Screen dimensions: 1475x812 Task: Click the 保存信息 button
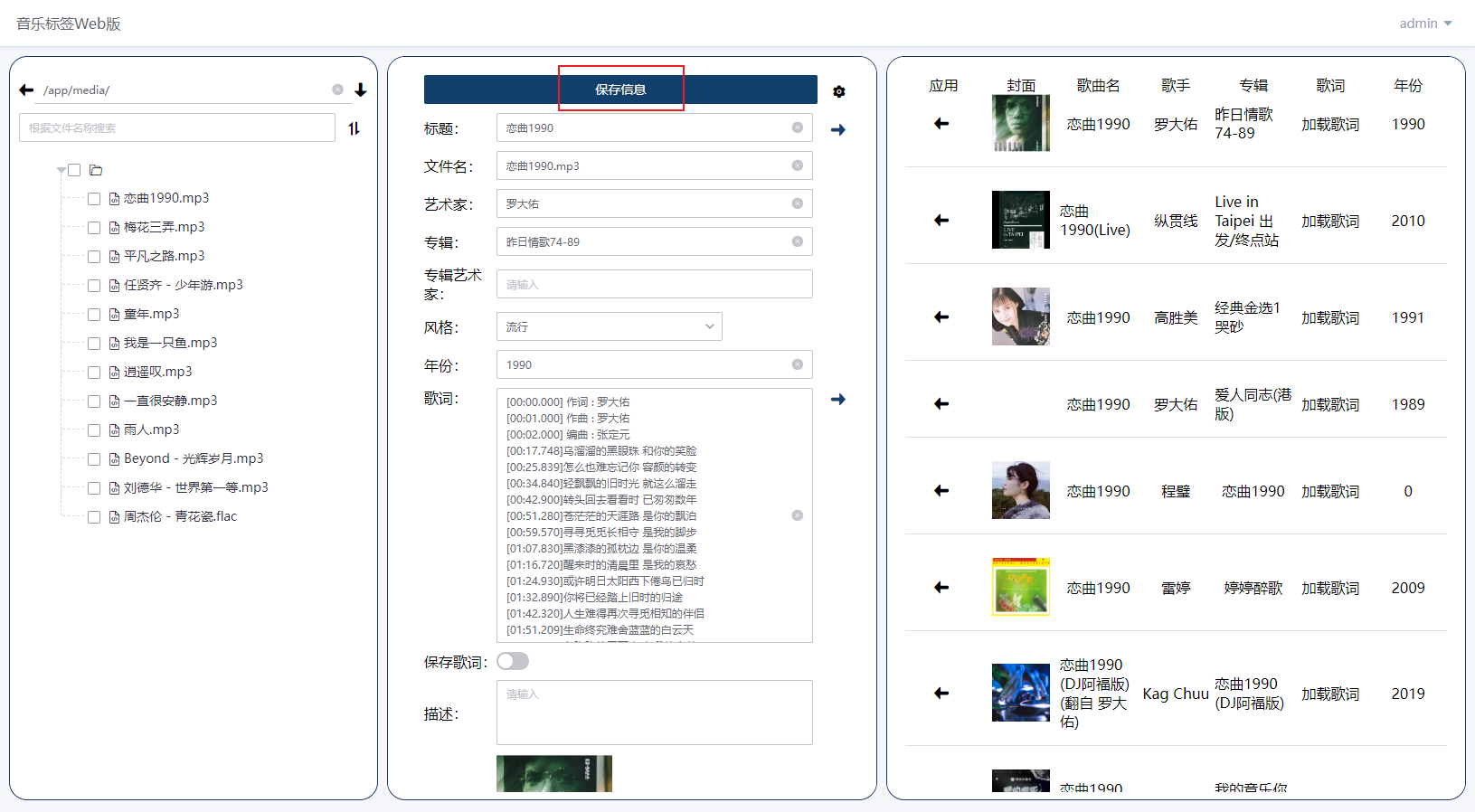point(620,90)
